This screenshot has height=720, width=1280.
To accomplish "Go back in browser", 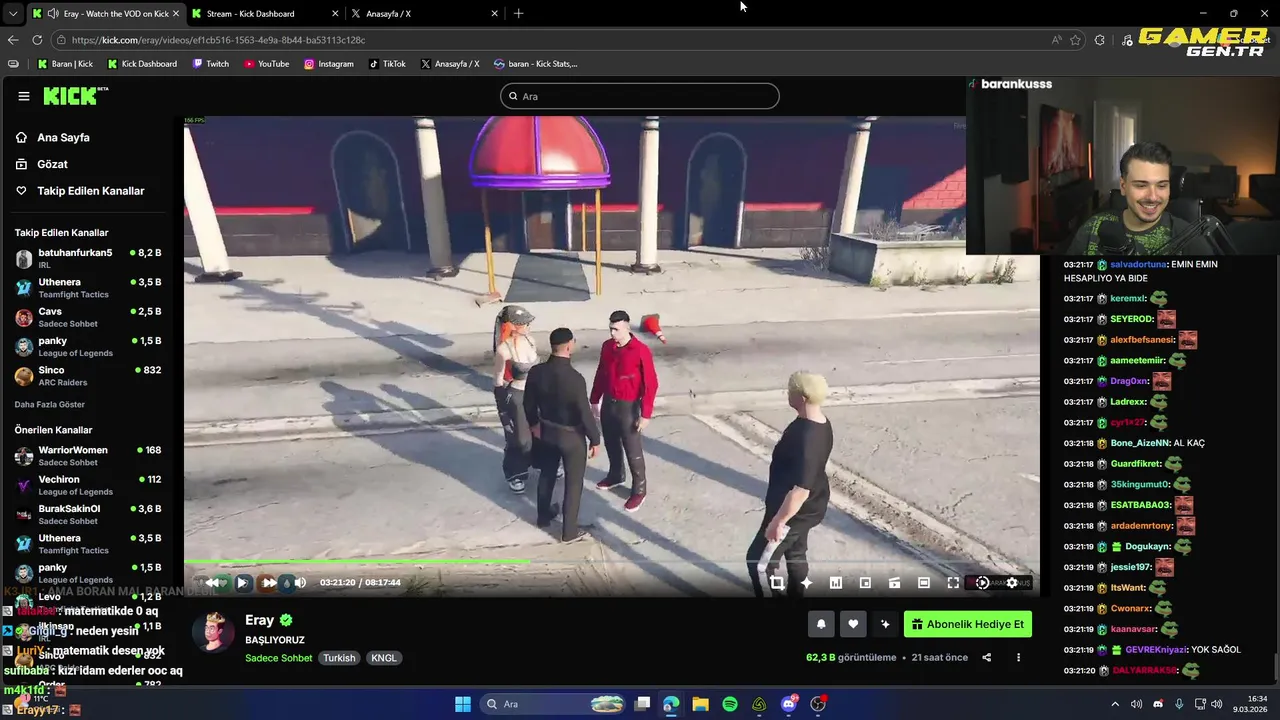I will tap(13, 40).
